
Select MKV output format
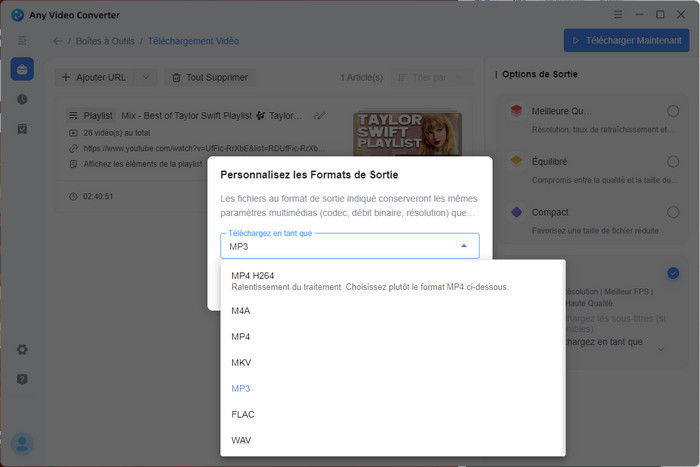click(393, 363)
